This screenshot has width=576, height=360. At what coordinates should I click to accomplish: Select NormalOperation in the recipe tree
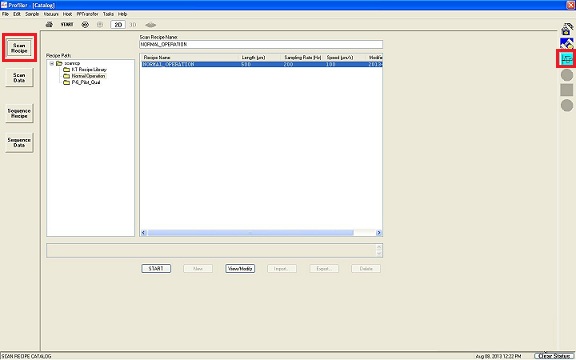click(x=89, y=76)
